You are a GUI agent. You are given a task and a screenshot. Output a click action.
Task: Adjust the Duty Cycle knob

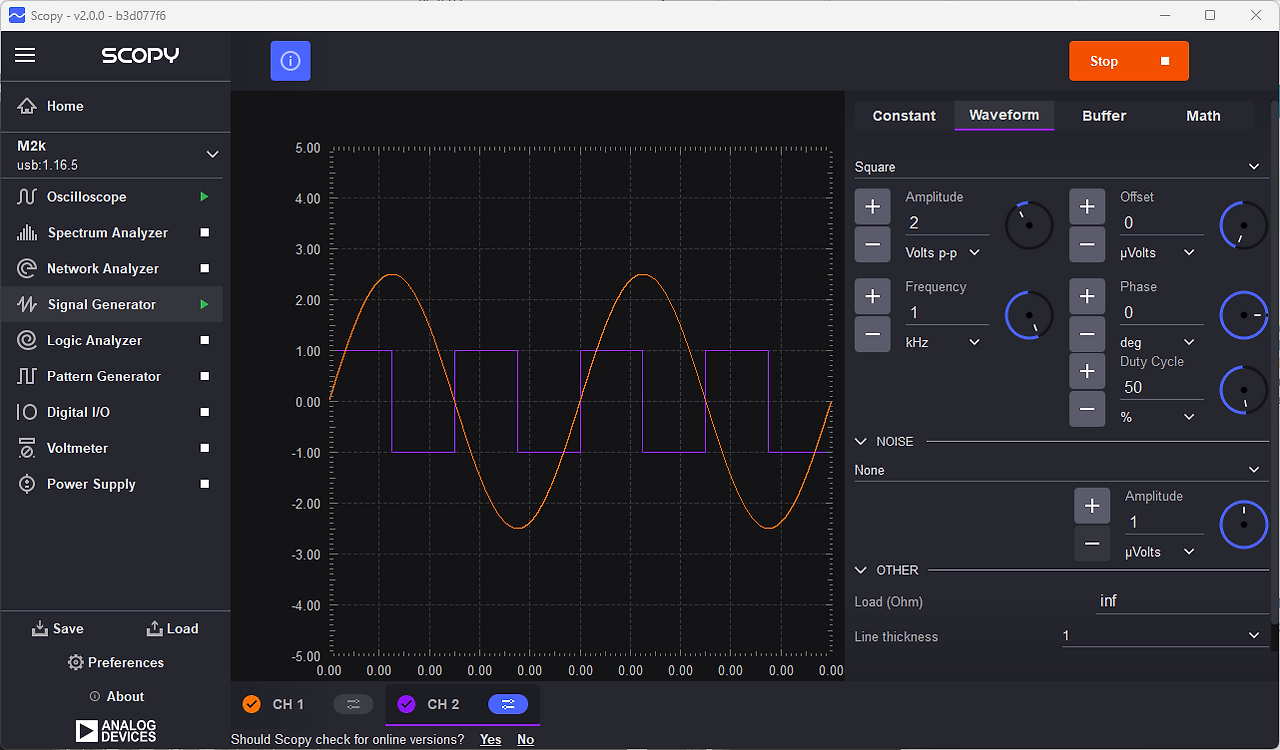[1244, 390]
